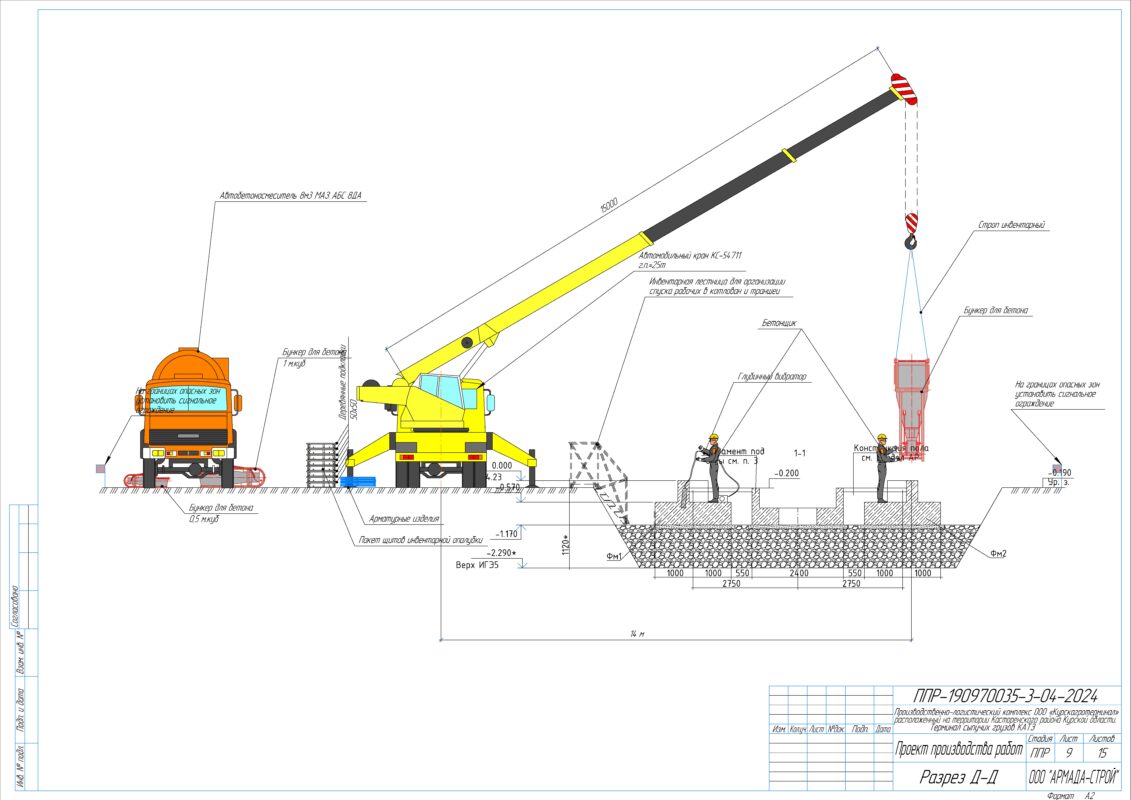
Task: Select the orange concrete mixer truck drawing
Action: 189,418
